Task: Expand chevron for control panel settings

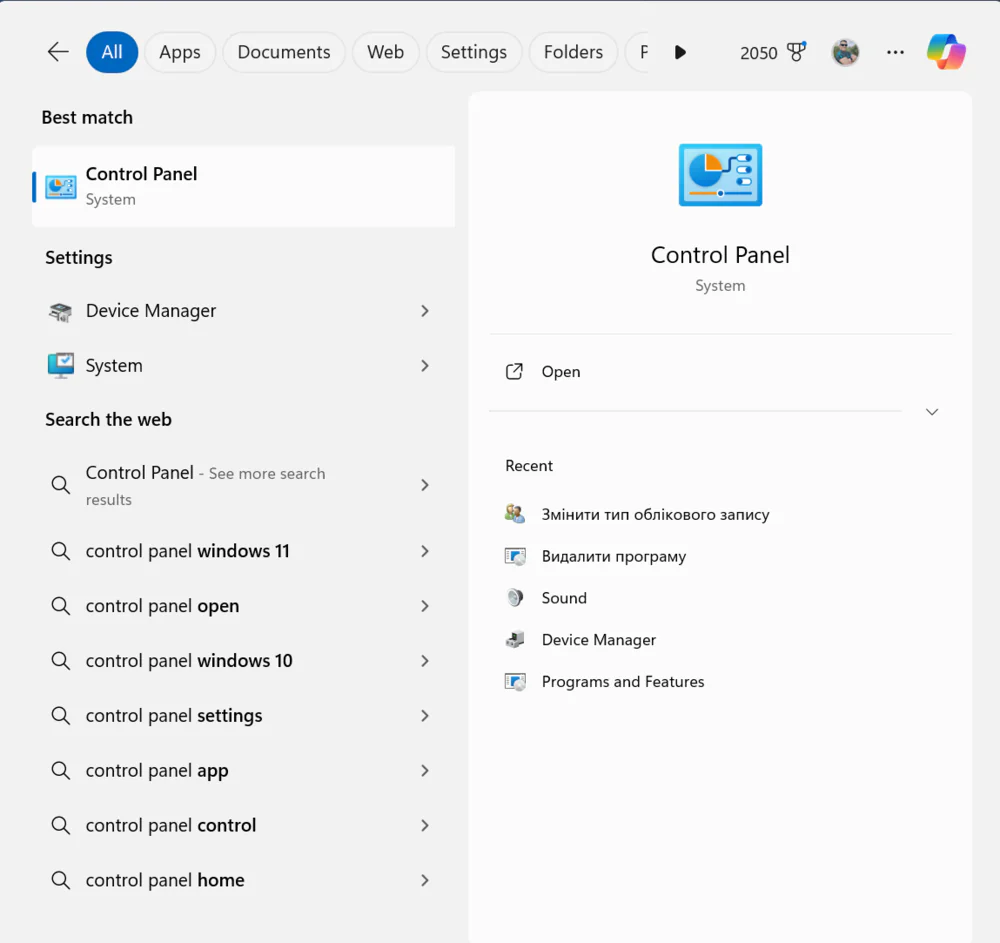Action: tap(425, 715)
